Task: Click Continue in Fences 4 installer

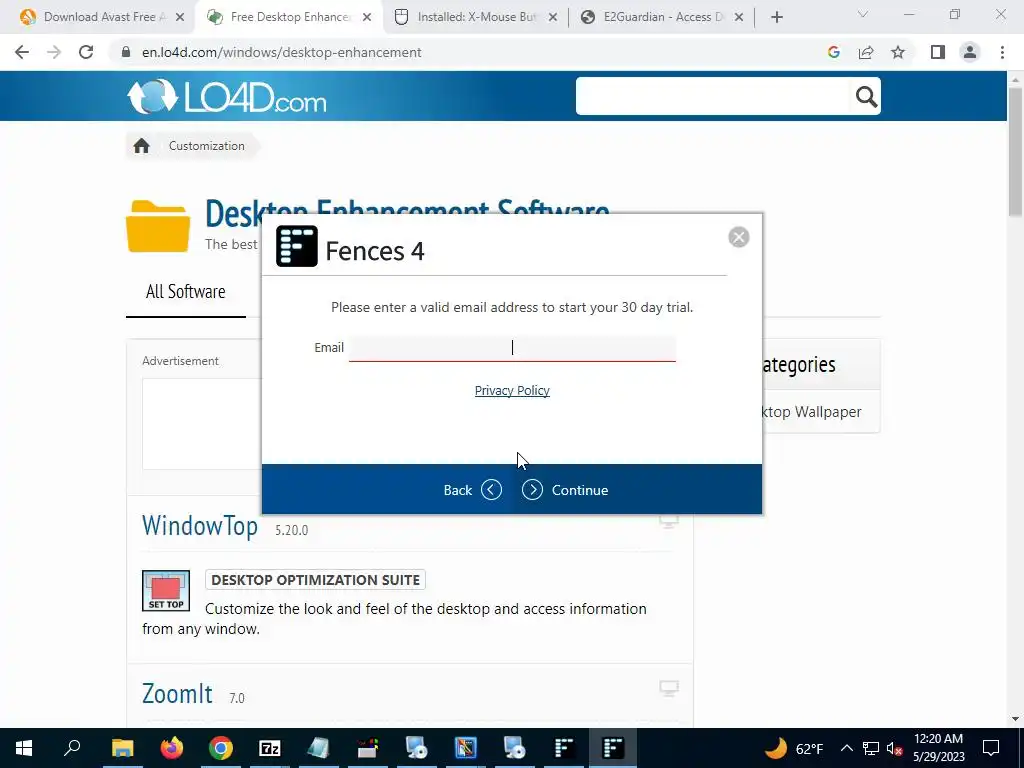Action: click(565, 490)
